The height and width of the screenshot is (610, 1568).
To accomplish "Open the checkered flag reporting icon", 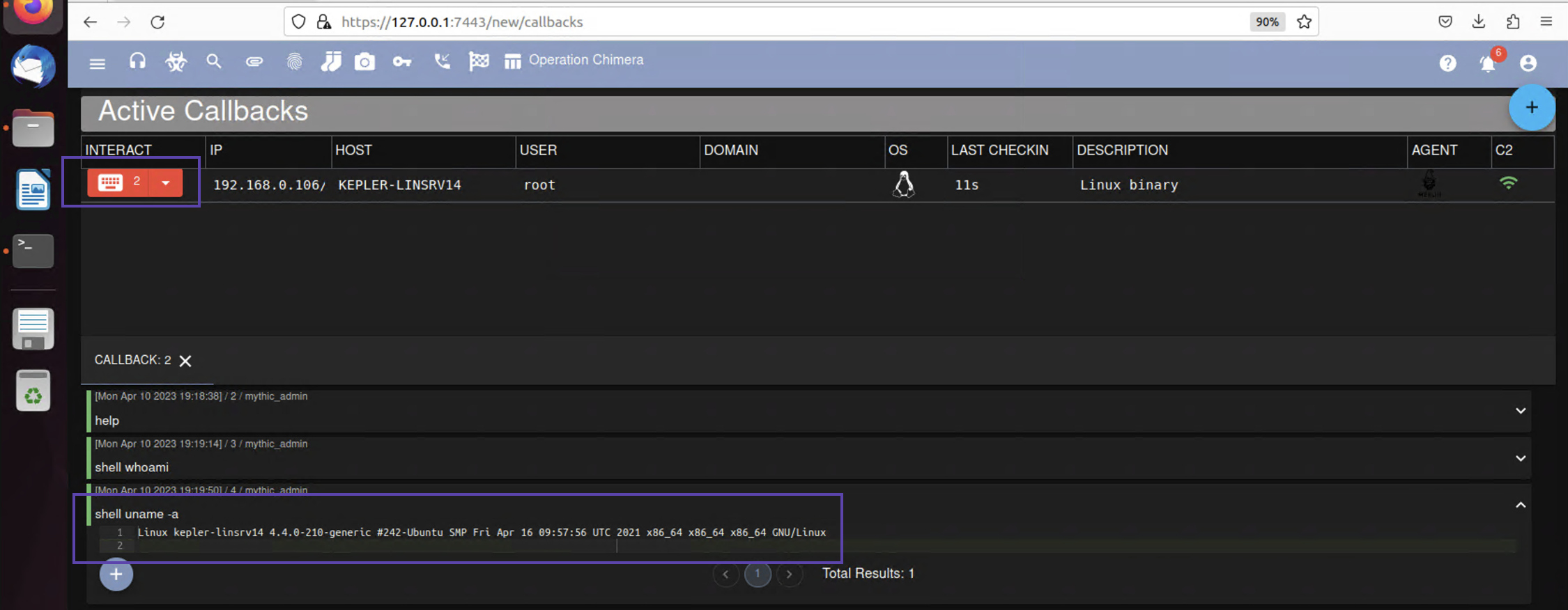I will click(479, 62).
